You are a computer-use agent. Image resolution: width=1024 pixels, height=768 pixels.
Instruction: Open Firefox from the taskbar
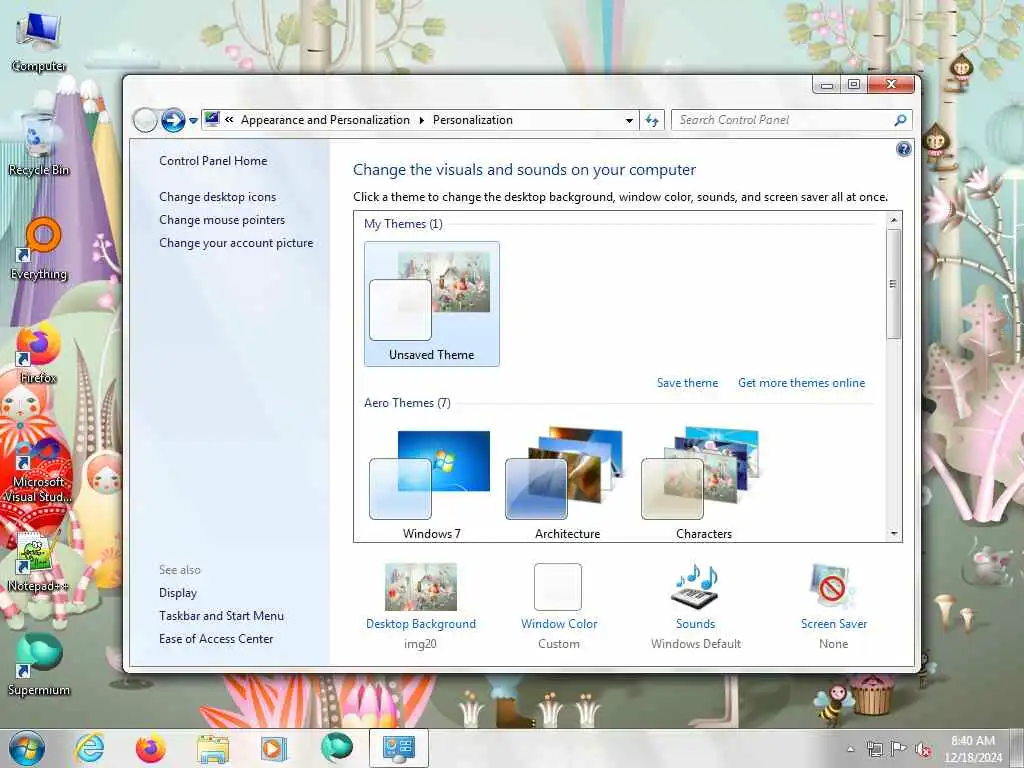tap(150, 748)
